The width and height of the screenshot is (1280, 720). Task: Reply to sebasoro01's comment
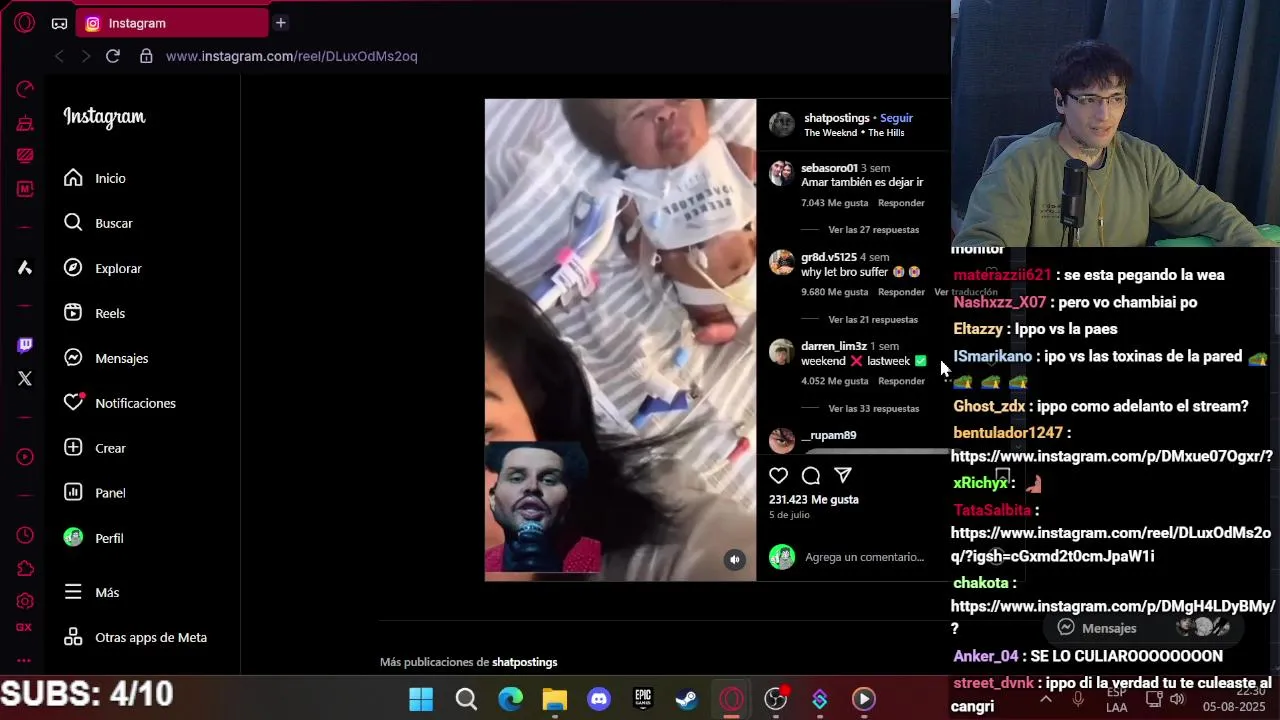(x=901, y=203)
